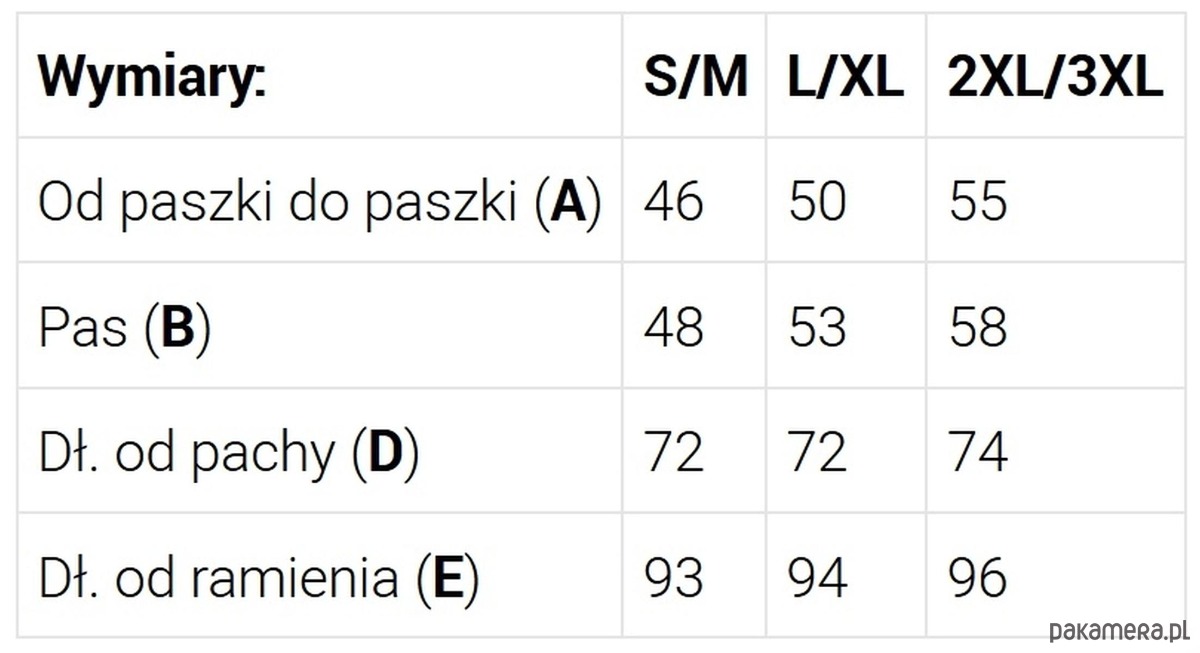Select the S/M column header
The width and height of the screenshot is (1200, 653).
click(696, 77)
